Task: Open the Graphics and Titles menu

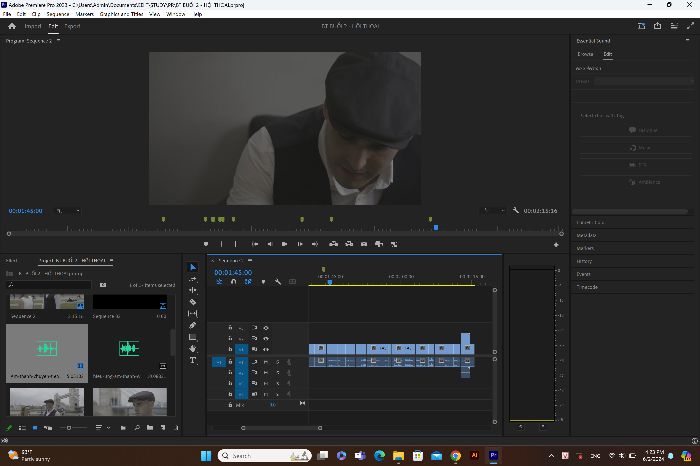Action: (121, 14)
